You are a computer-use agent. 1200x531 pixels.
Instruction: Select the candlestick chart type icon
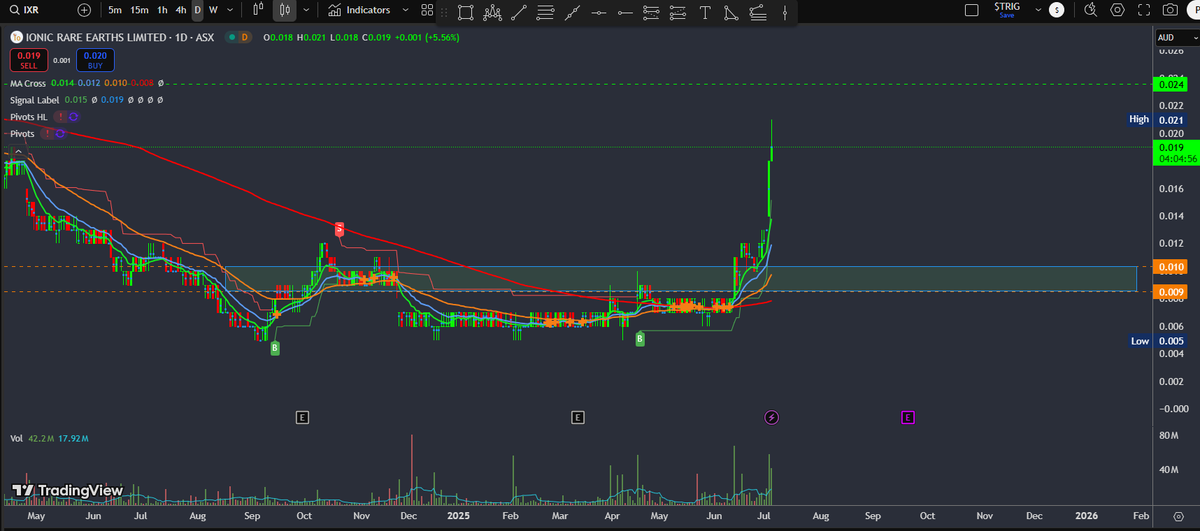coord(285,10)
